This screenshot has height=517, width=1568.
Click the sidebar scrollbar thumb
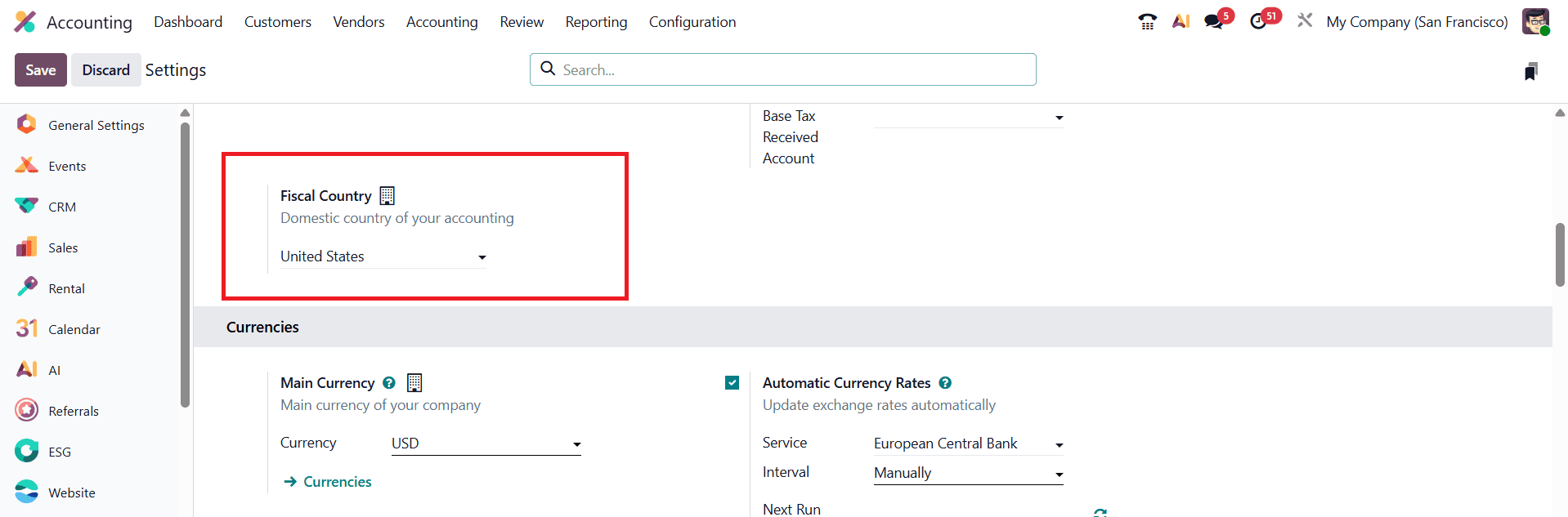(185, 265)
